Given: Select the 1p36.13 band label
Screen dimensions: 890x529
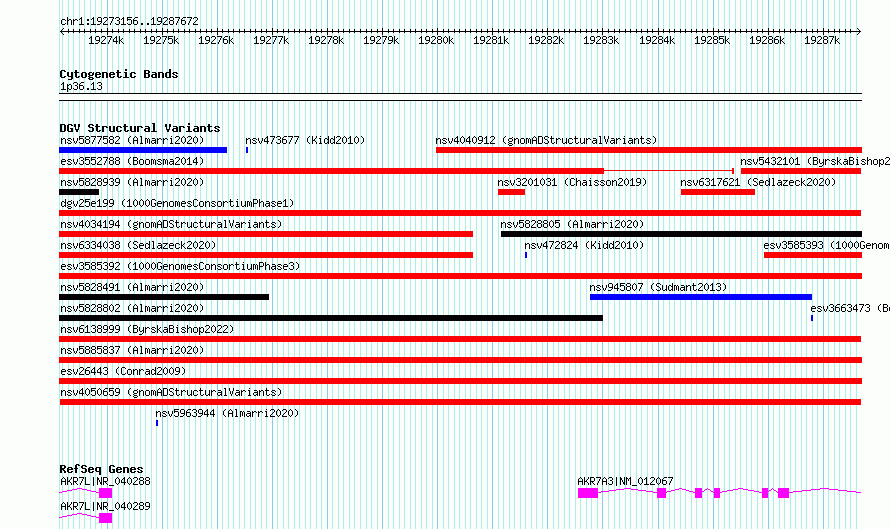Looking at the screenshot, I should click(81, 86).
